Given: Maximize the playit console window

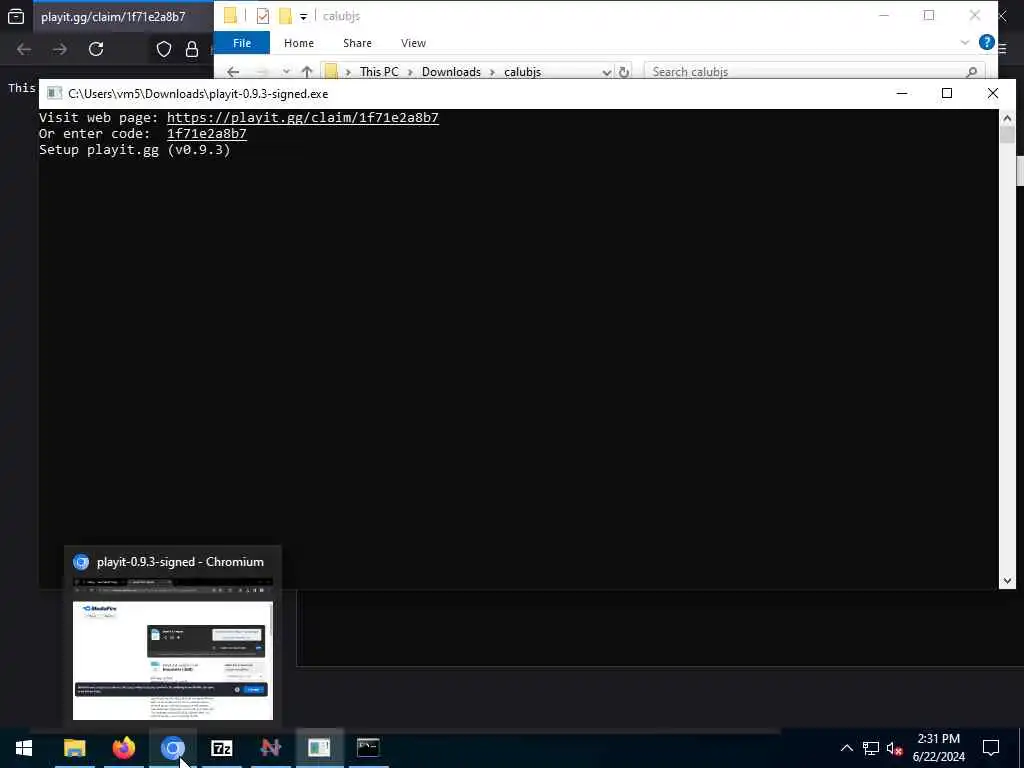Looking at the screenshot, I should click(x=947, y=93).
